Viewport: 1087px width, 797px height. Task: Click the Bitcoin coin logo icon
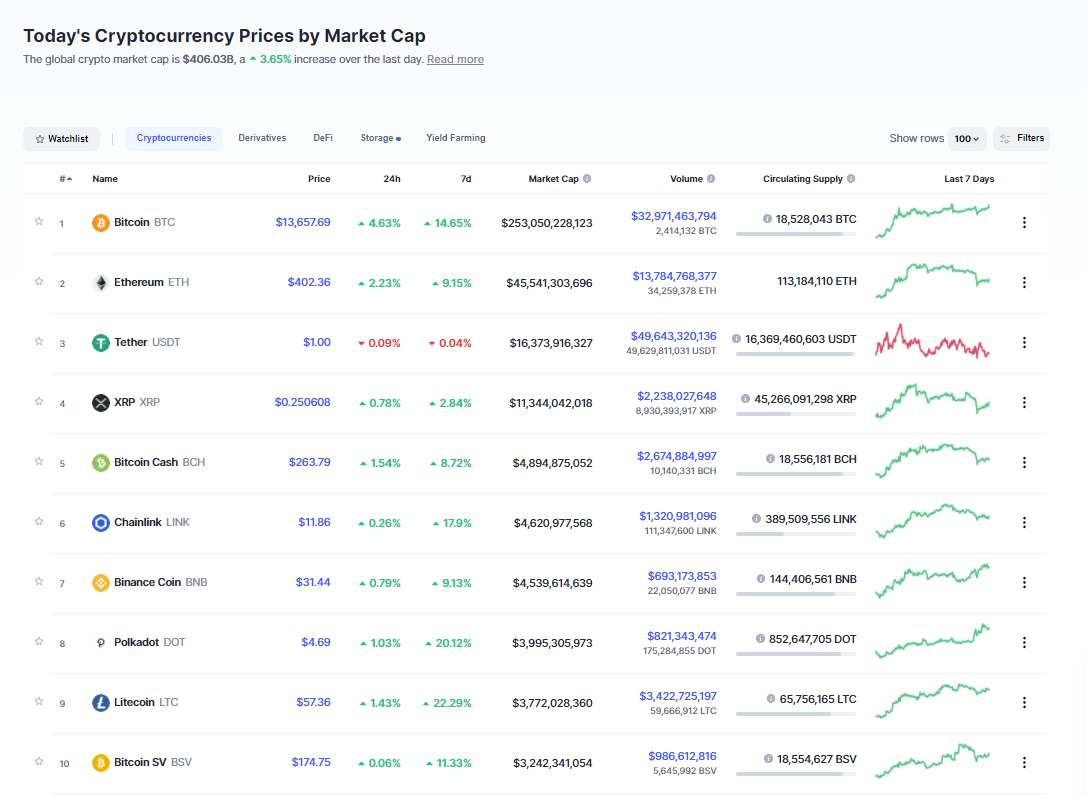click(x=101, y=222)
